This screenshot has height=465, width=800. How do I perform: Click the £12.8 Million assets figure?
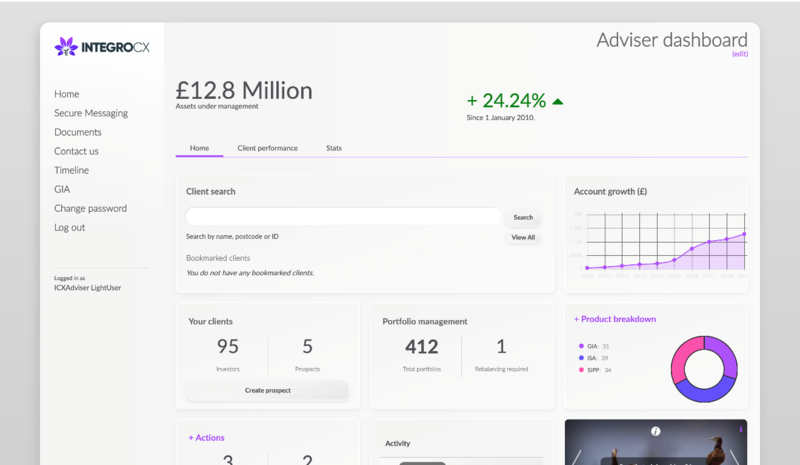pyautogui.click(x=244, y=90)
